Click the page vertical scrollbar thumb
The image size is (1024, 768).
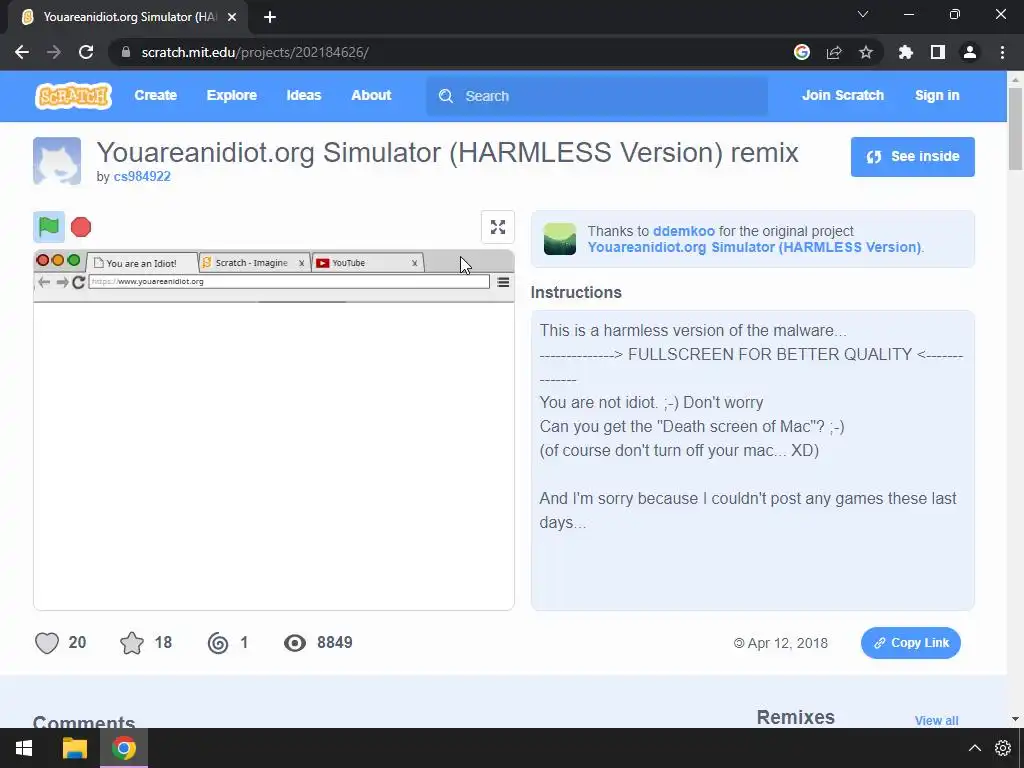click(1015, 129)
